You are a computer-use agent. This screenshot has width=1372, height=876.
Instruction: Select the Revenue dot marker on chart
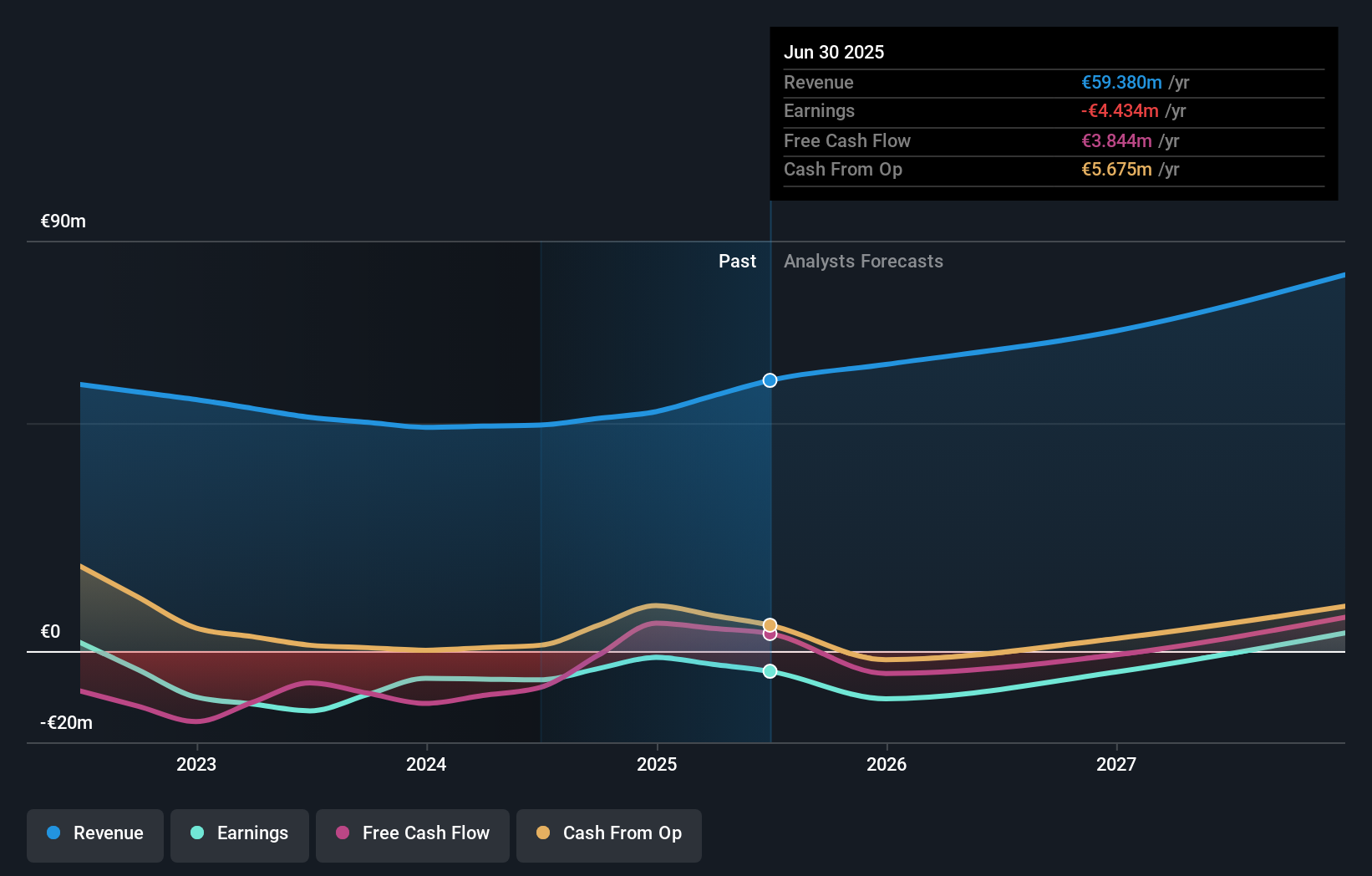(x=769, y=380)
